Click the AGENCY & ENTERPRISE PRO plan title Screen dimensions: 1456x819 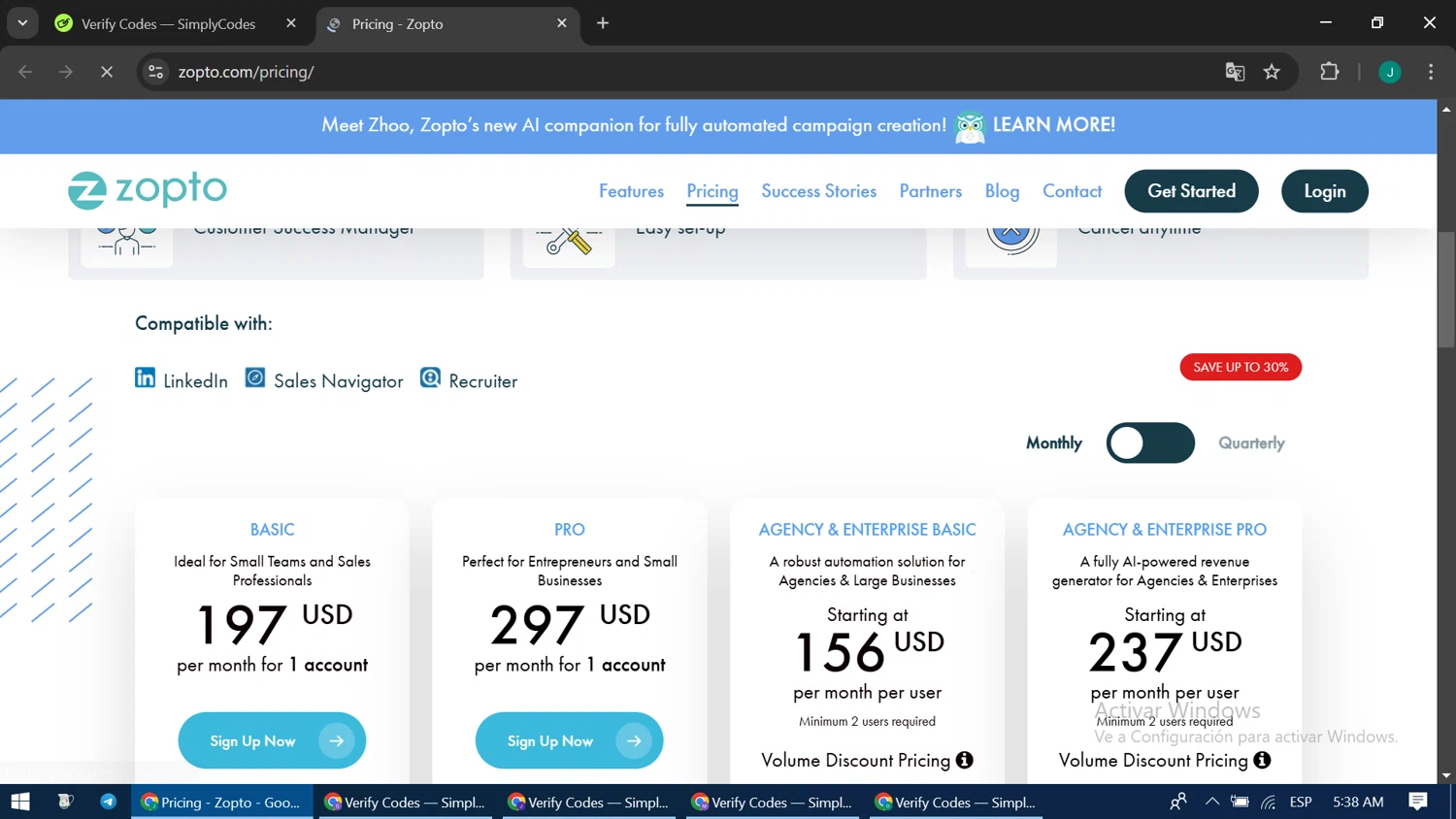click(1164, 530)
